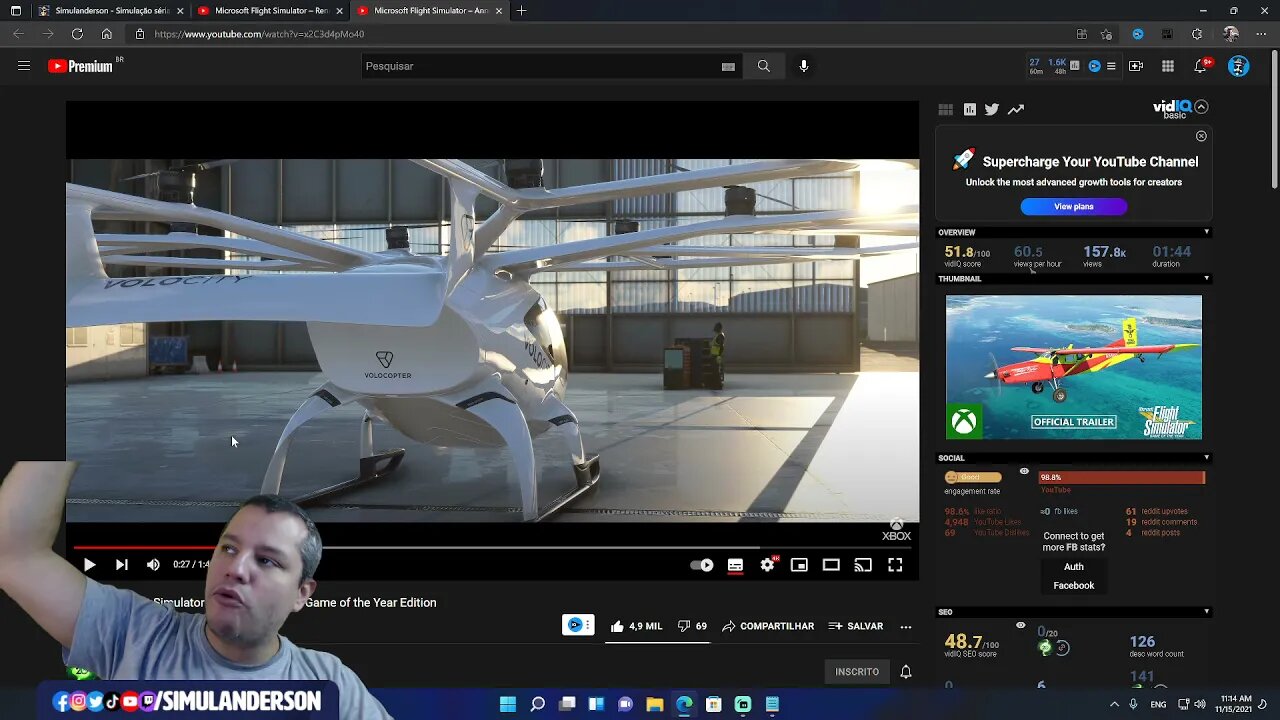Viewport: 1280px width, 720px height.
Task: Open the on-screen keyboard in the search box
Action: (728, 67)
